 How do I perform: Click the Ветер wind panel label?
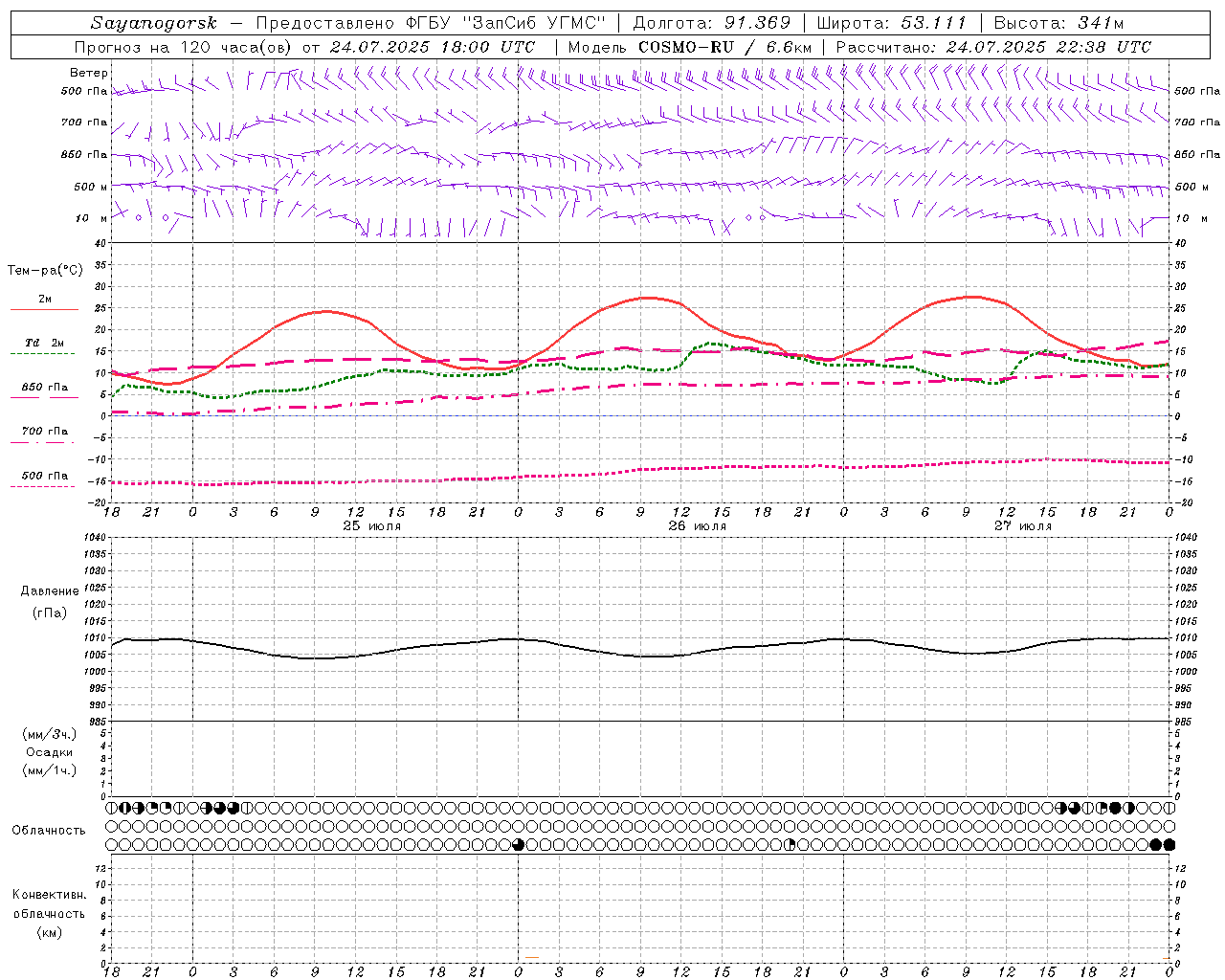[89, 73]
